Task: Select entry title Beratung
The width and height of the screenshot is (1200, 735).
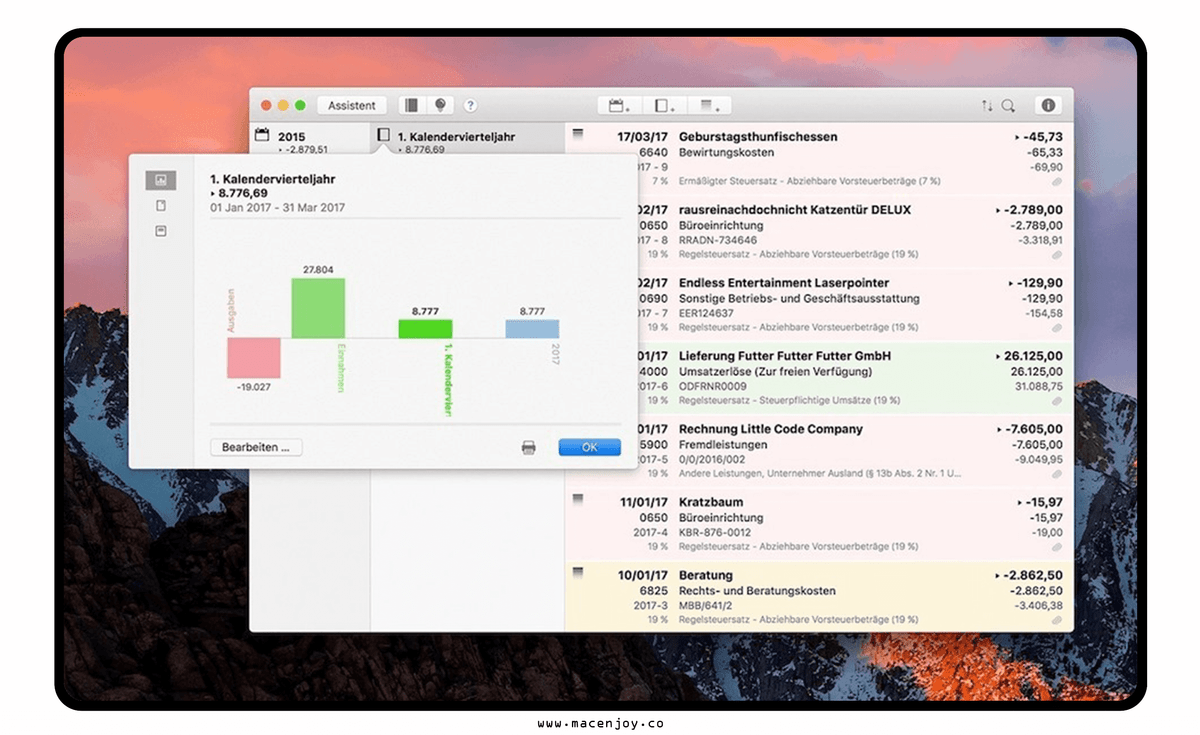Action: [x=706, y=575]
